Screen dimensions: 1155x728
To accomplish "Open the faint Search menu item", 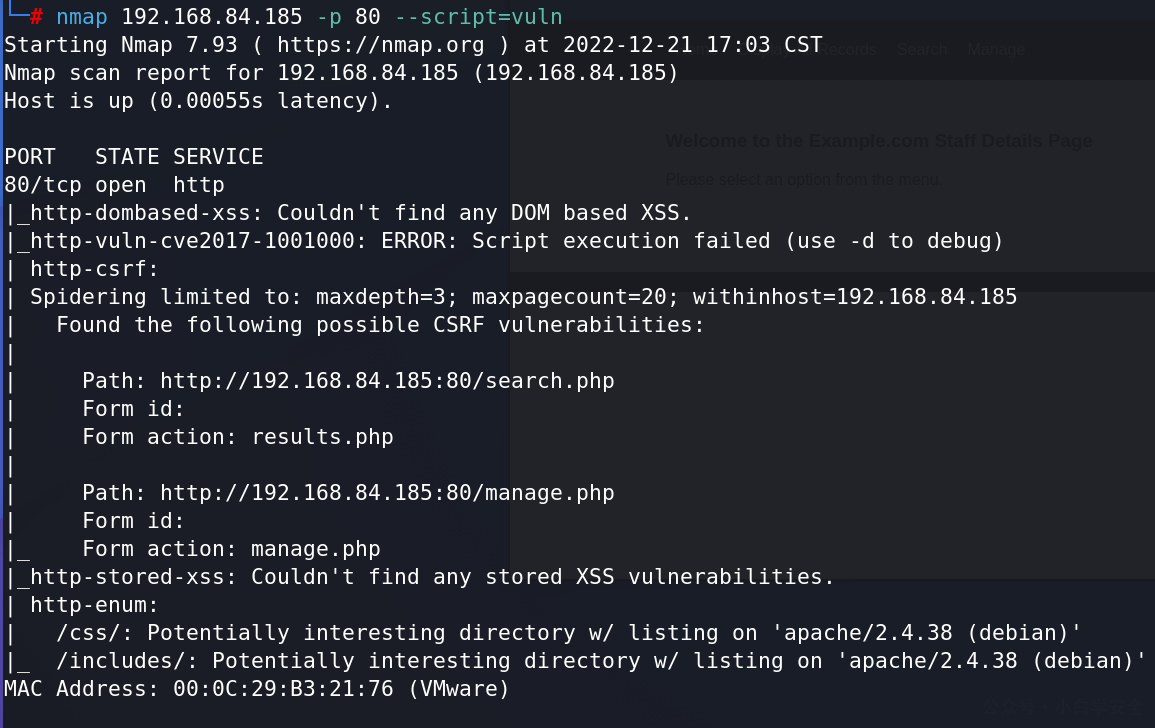I will 921,49.
